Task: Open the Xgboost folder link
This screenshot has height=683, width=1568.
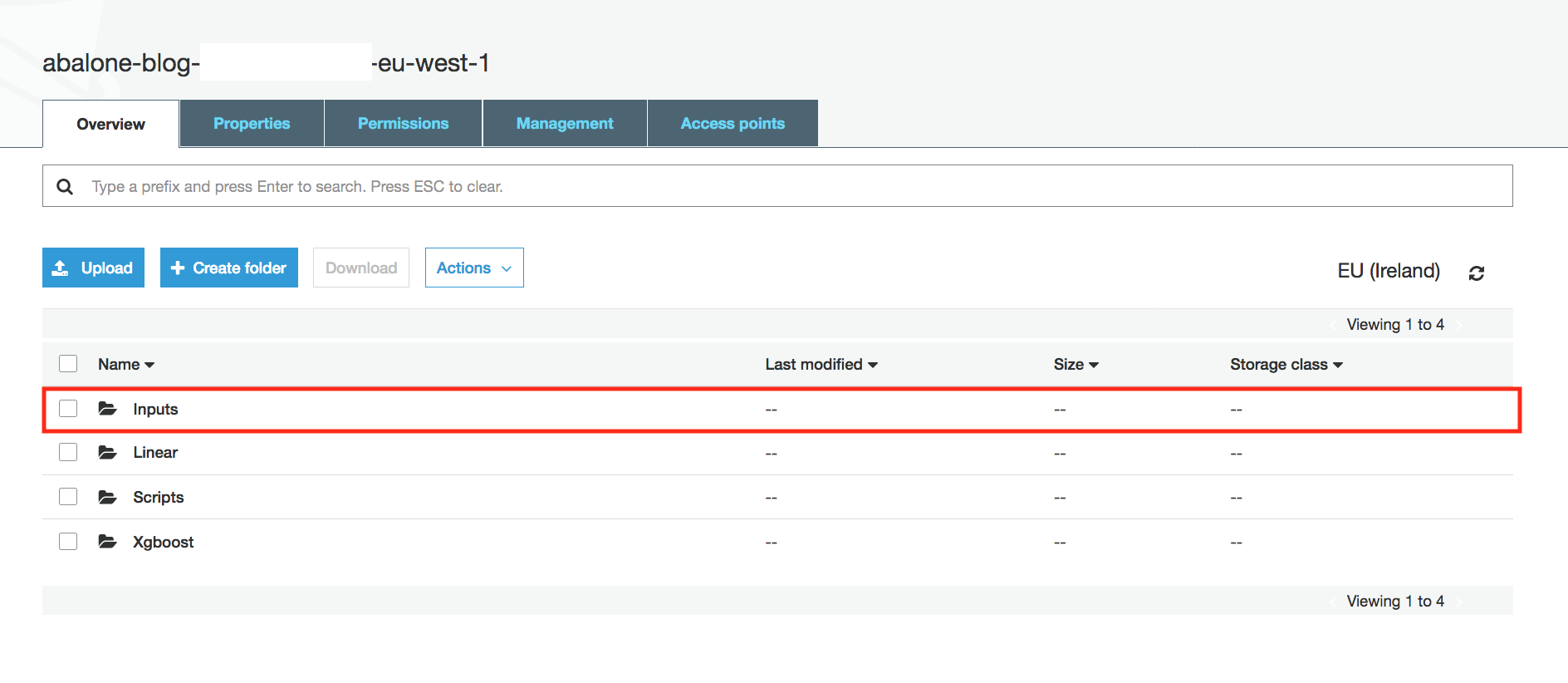Action: click(164, 542)
